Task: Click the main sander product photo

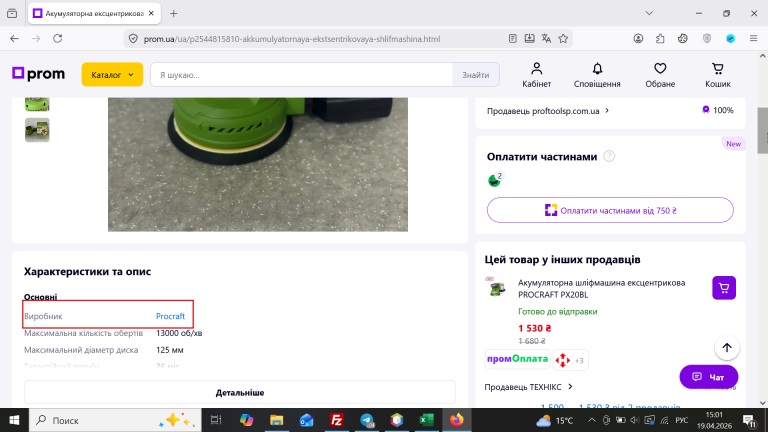Action: (258, 164)
